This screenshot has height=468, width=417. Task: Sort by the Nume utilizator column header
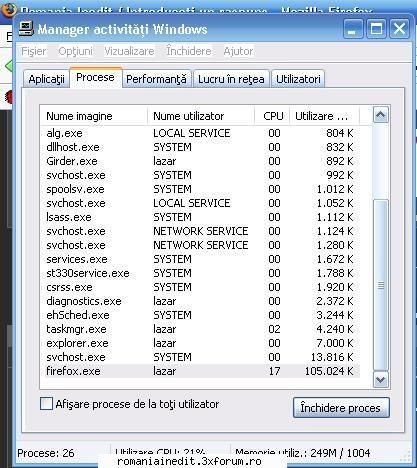201,116
